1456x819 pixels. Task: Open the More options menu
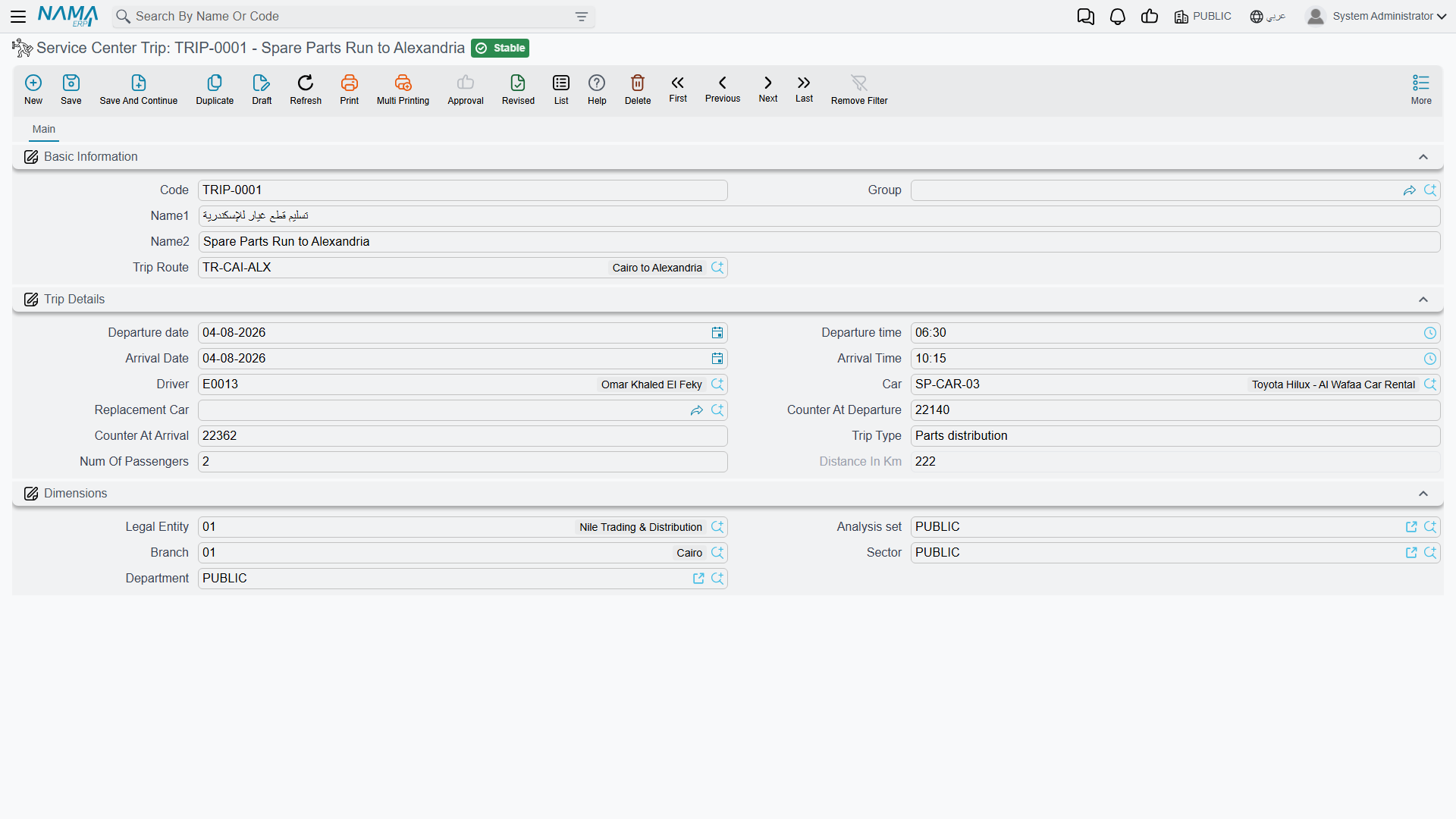pyautogui.click(x=1421, y=89)
